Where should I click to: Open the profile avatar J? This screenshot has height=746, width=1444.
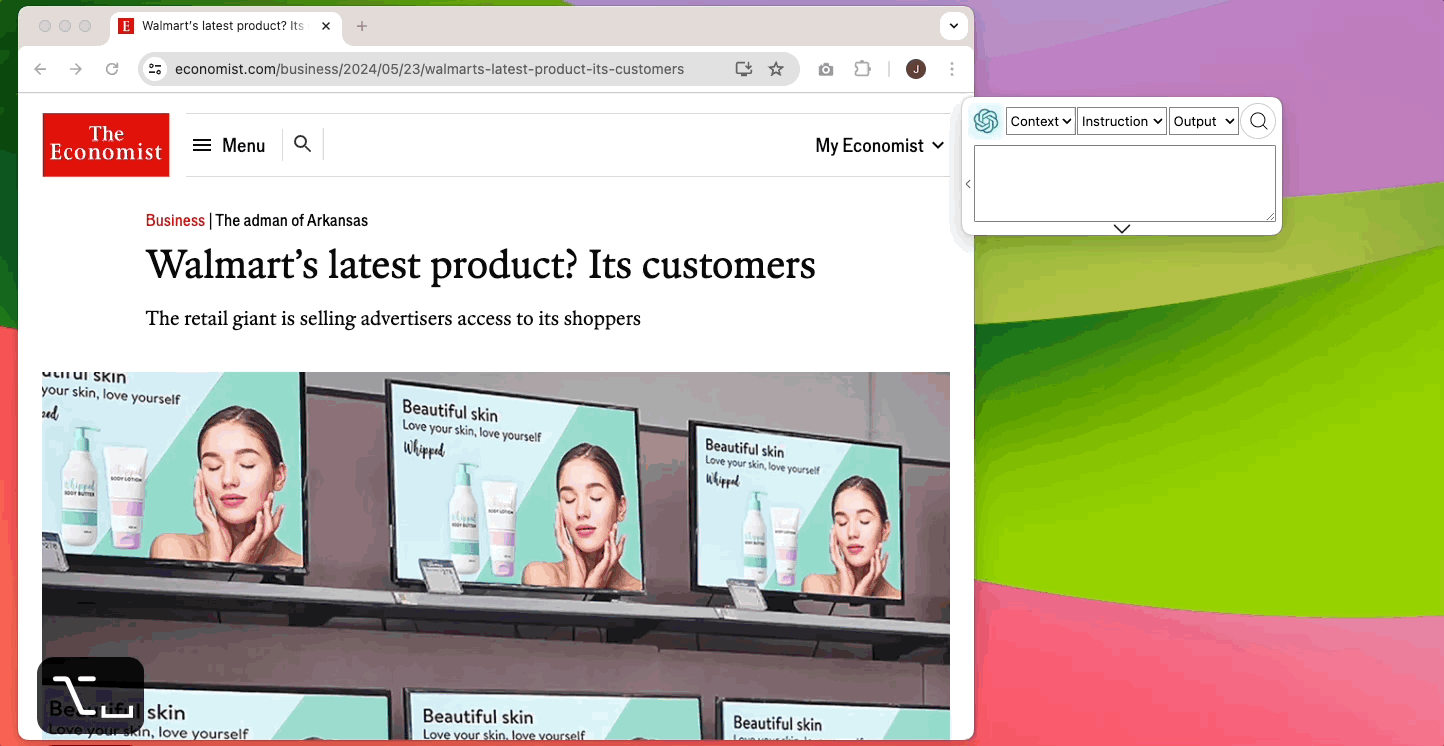916,69
